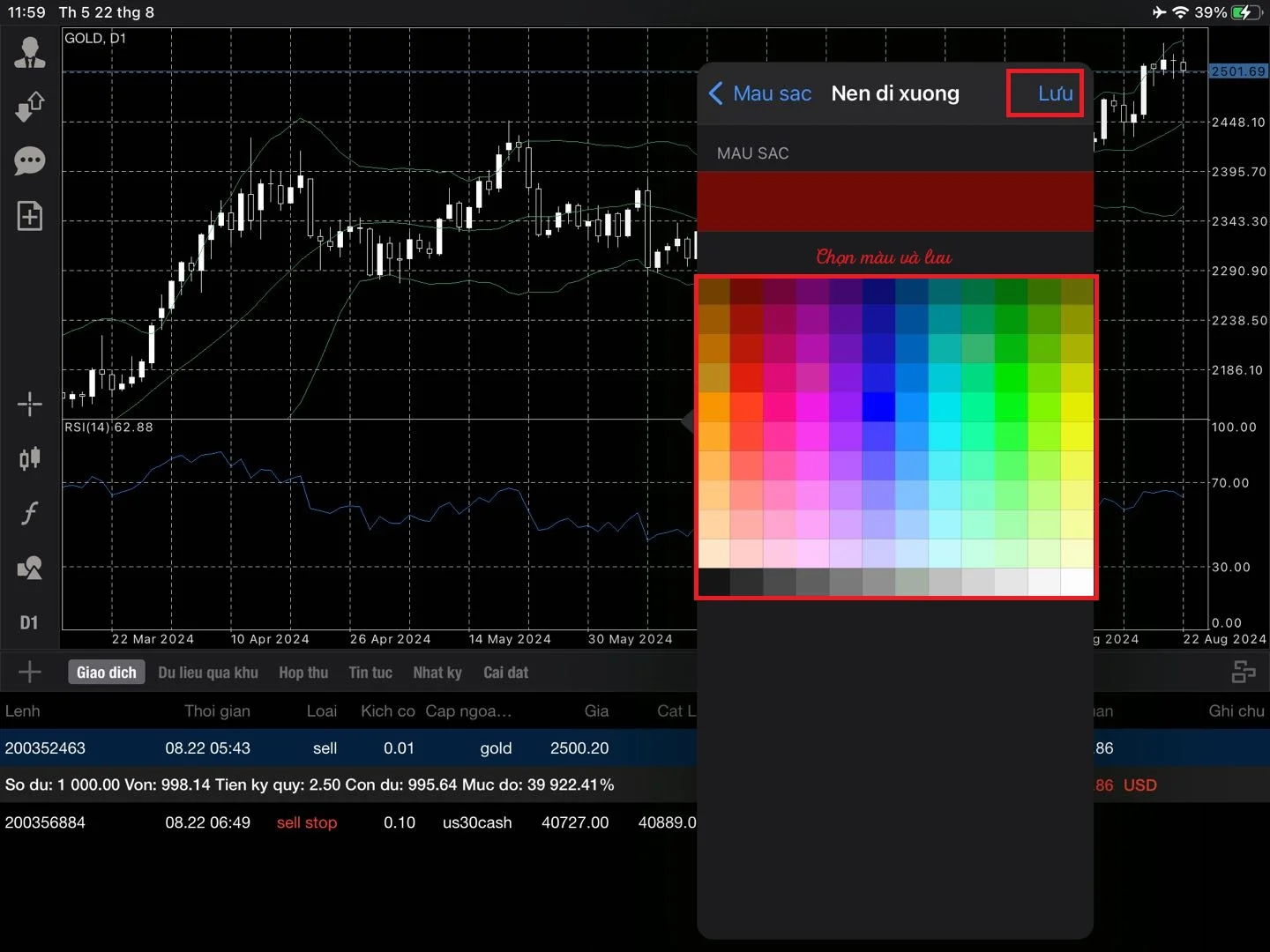Open the candlestick chart settings icon
This screenshot has height=952, width=1270.
[x=30, y=458]
